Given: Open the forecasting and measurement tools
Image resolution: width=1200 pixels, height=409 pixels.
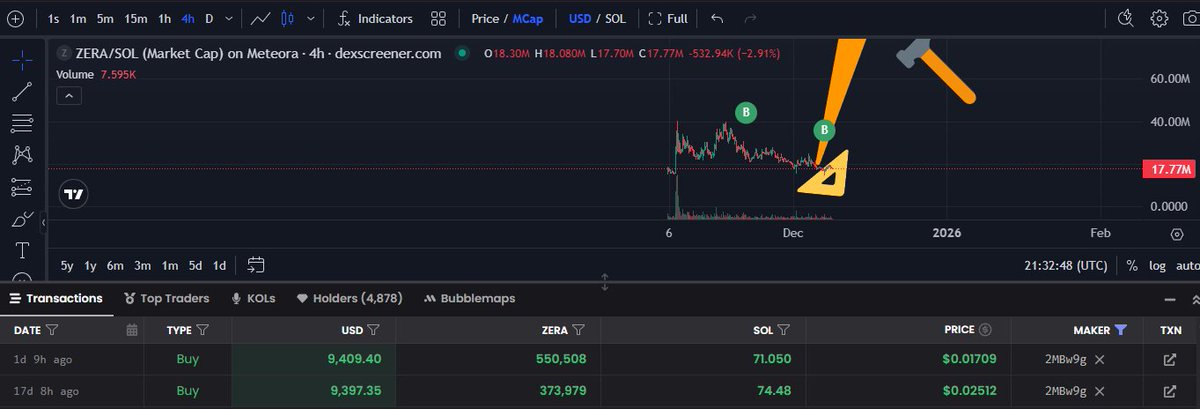Looking at the screenshot, I should (x=22, y=187).
